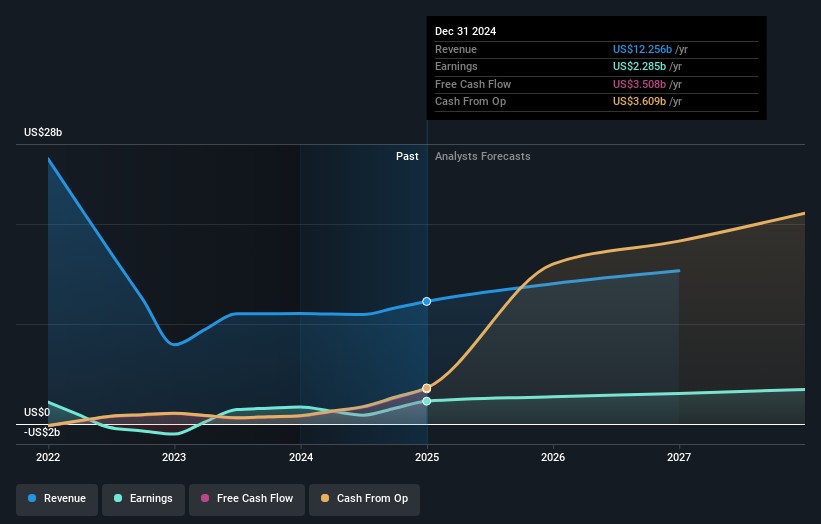Hide the Earnings series via legend
821x524 pixels.
point(142,498)
